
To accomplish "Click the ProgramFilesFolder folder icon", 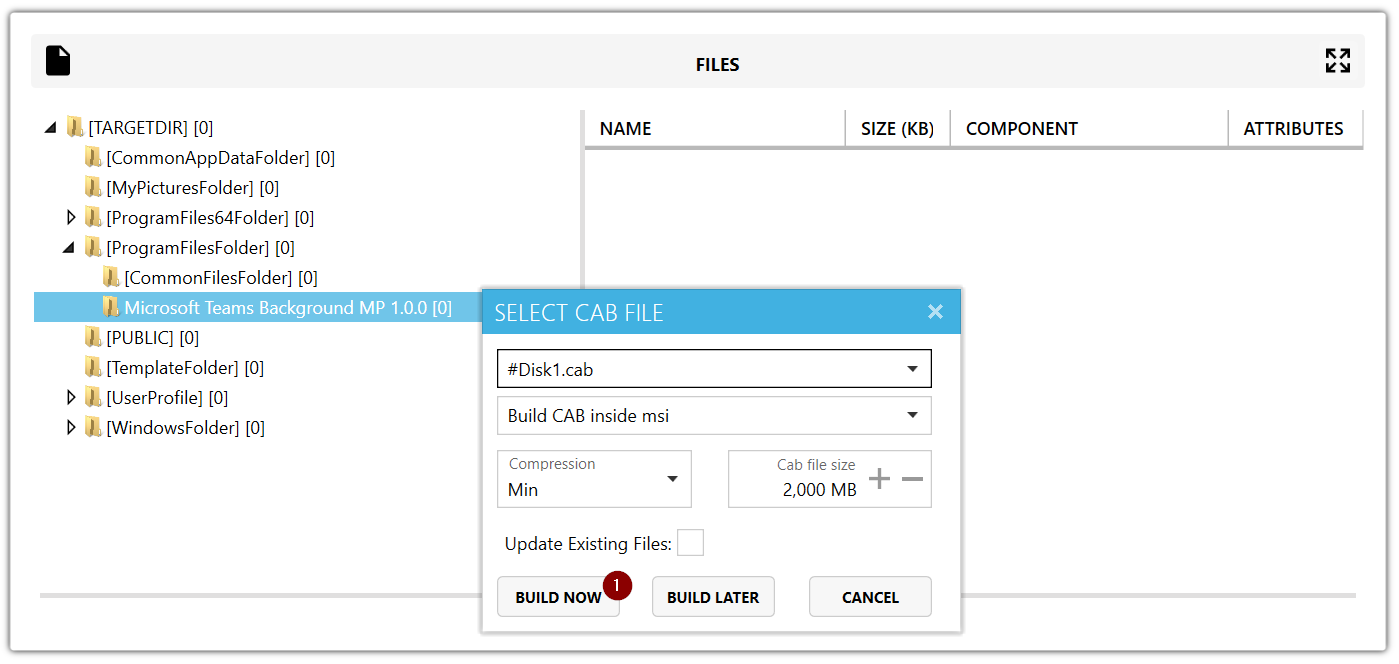I will point(93,247).
